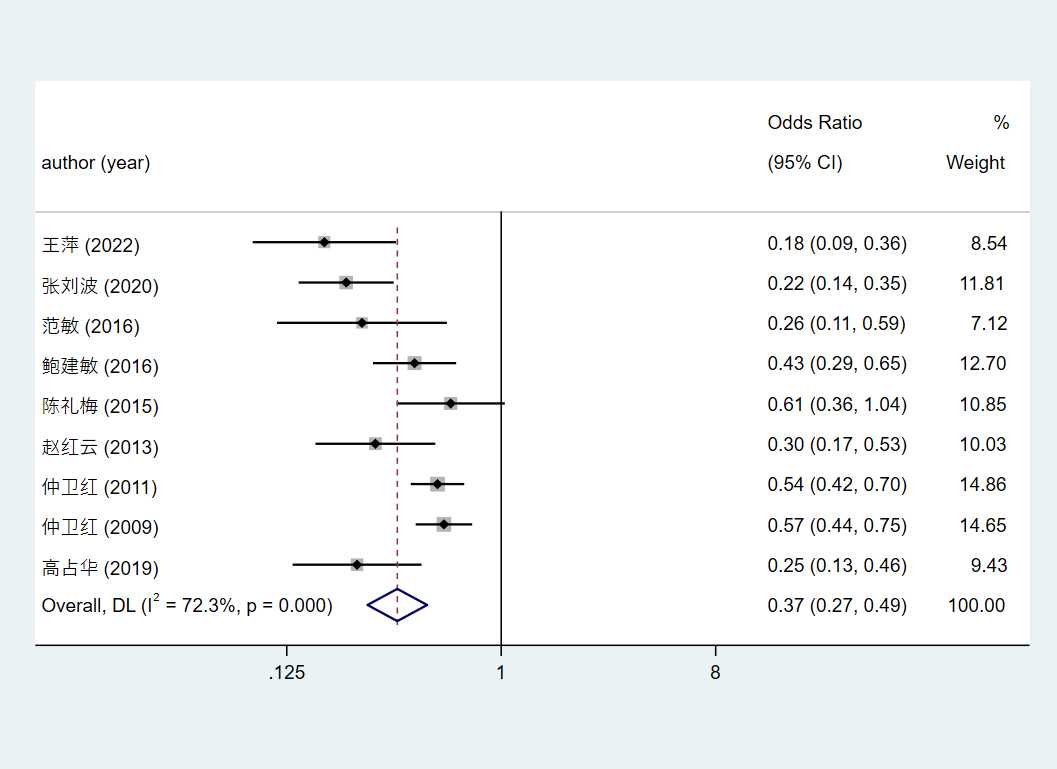Click the 仲卫红 (2011) point estimate marker
The image size is (1057, 769).
click(437, 484)
